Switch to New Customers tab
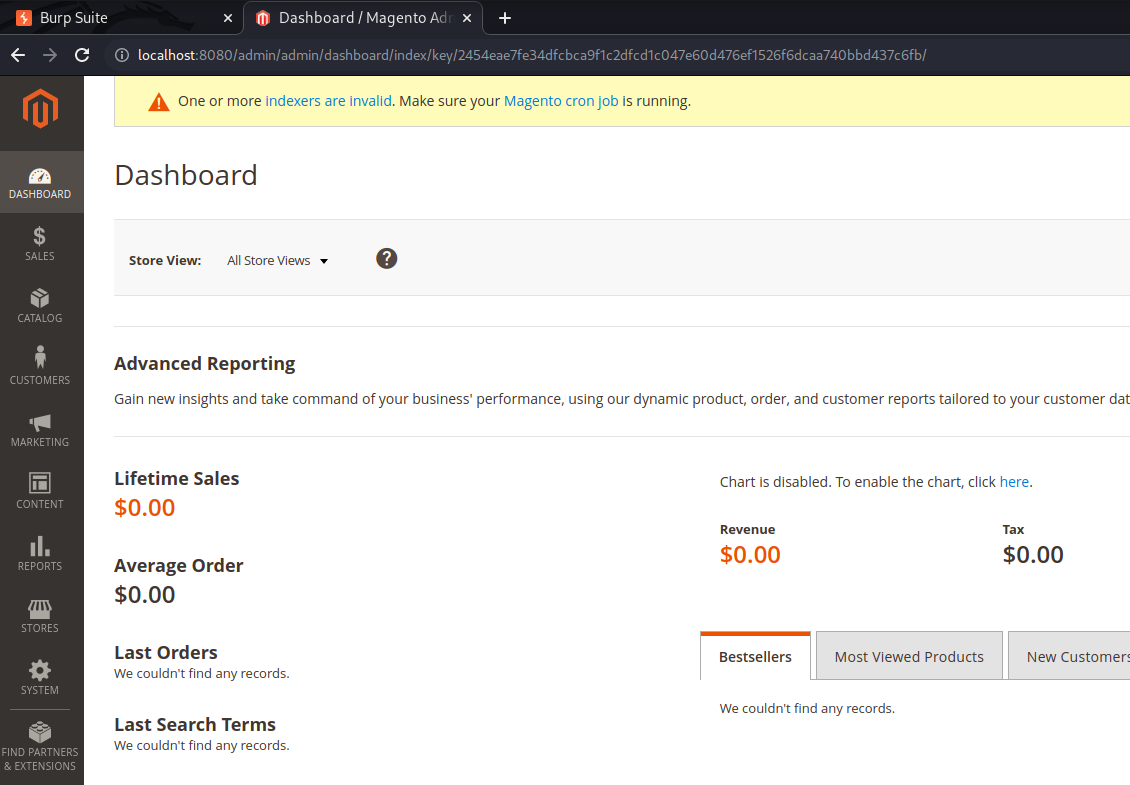The height and width of the screenshot is (785, 1130). point(1069,657)
